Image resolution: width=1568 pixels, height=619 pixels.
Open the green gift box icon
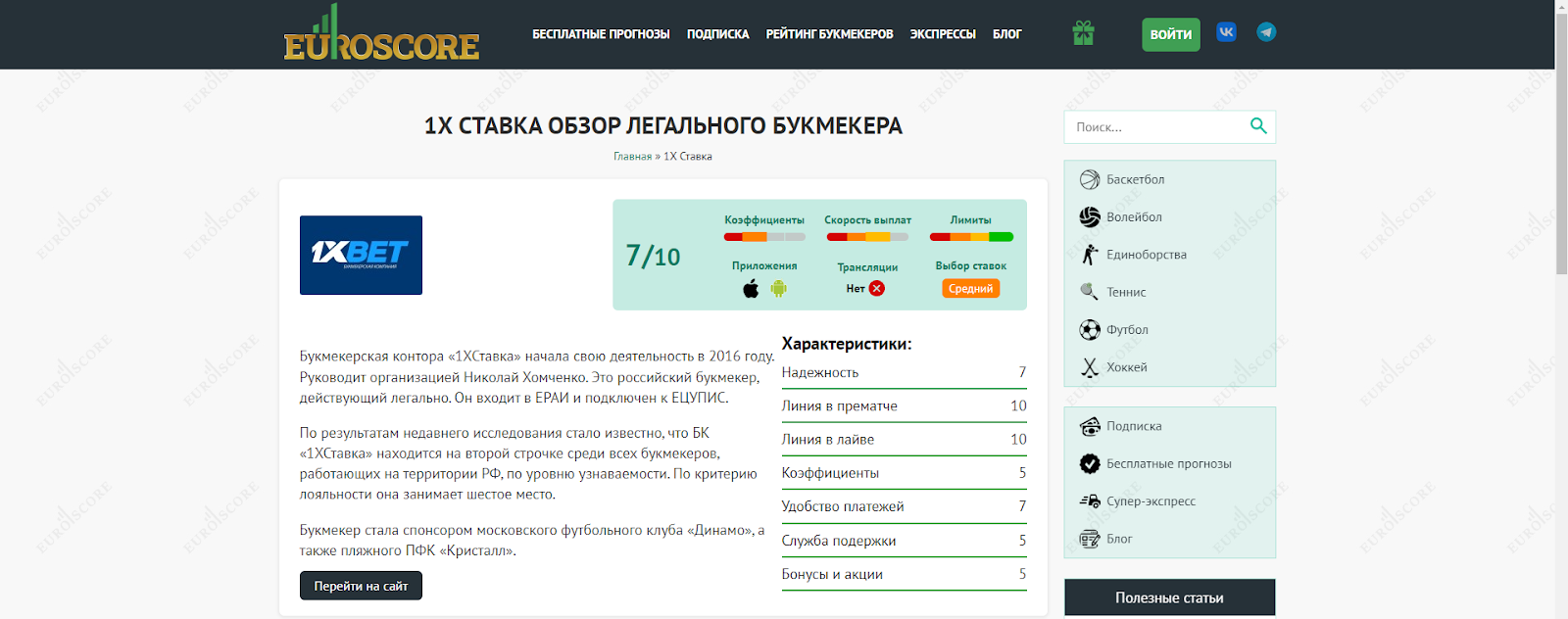tap(1083, 33)
